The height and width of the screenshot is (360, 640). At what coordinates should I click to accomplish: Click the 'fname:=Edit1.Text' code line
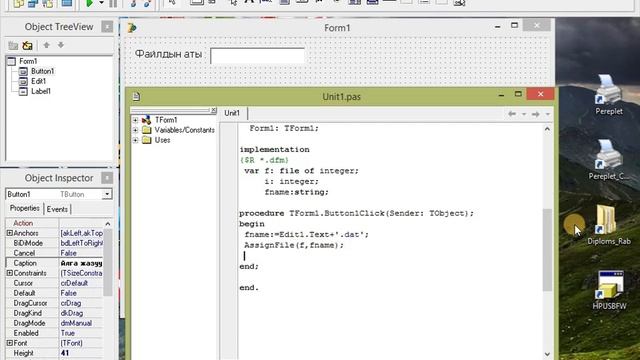[307, 234]
